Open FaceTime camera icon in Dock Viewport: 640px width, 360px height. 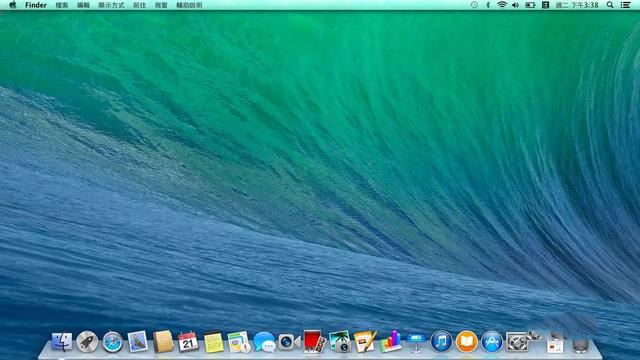click(289, 342)
